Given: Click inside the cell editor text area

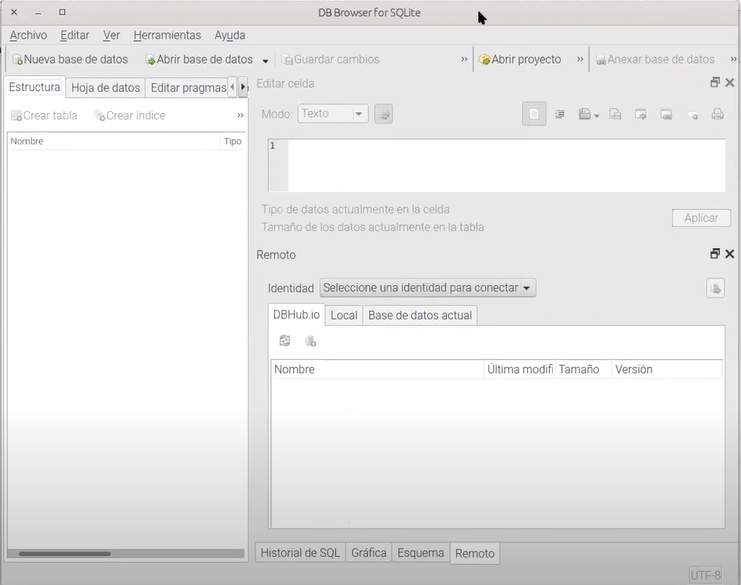Looking at the screenshot, I should click(x=507, y=165).
